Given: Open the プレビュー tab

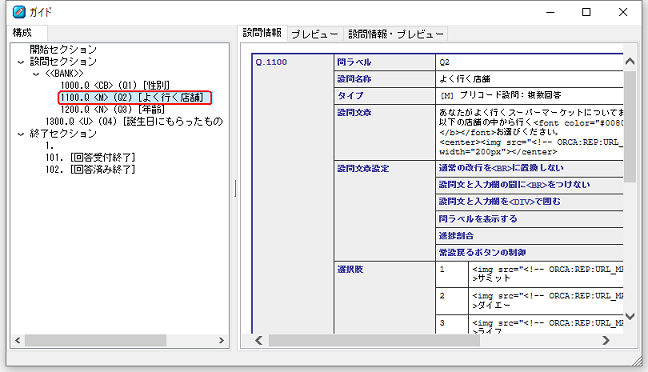Looking at the screenshot, I should point(315,34).
